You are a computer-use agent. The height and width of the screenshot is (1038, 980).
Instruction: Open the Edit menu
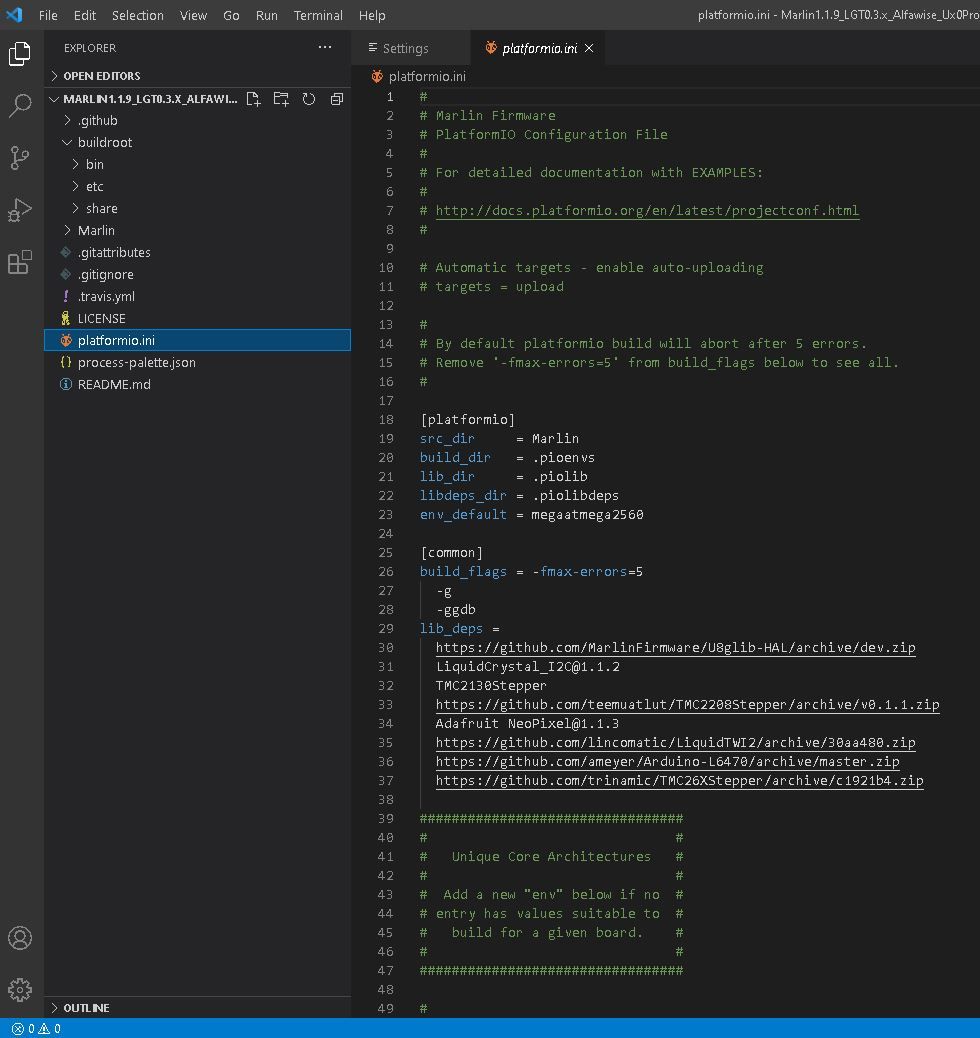[x=85, y=15]
